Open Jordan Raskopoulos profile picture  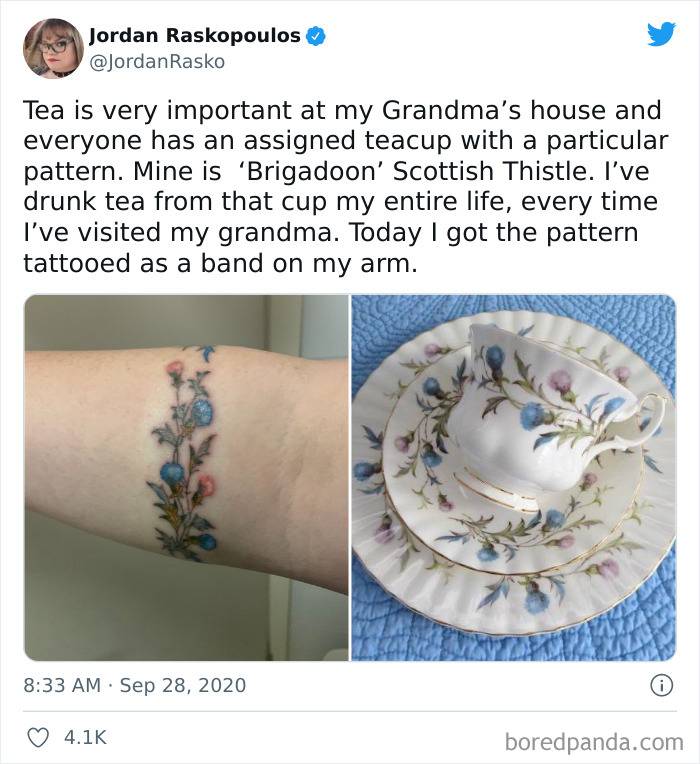(53, 48)
